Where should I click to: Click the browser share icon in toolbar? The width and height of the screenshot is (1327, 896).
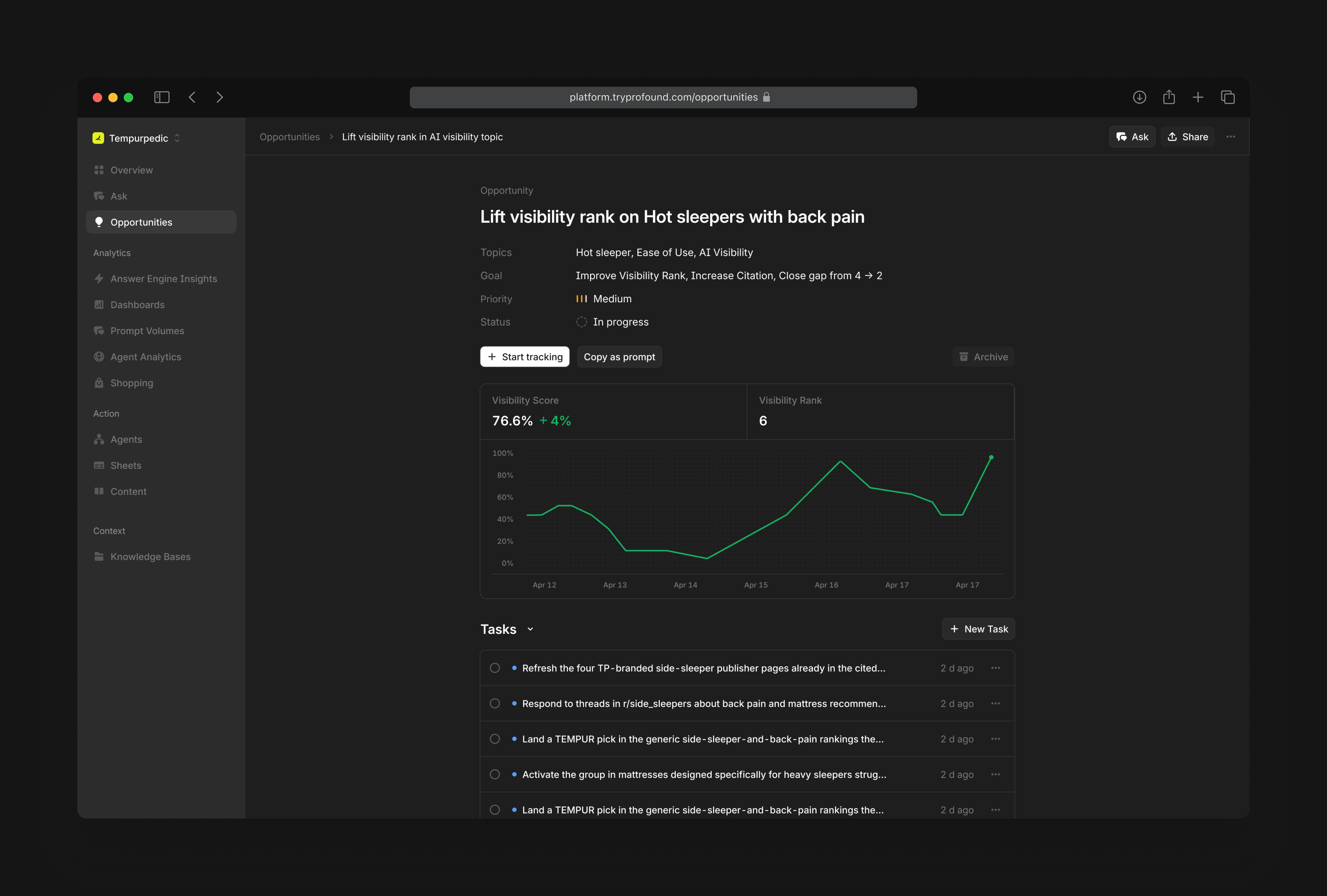click(x=1169, y=97)
